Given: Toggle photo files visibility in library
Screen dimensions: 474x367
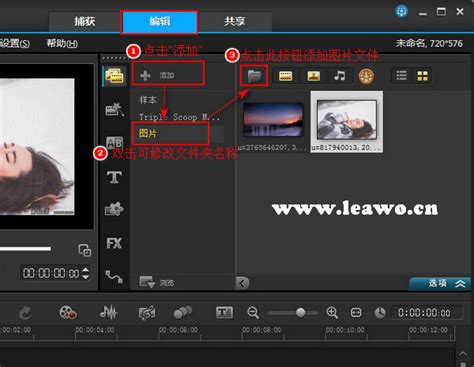Looking at the screenshot, I should [313, 76].
